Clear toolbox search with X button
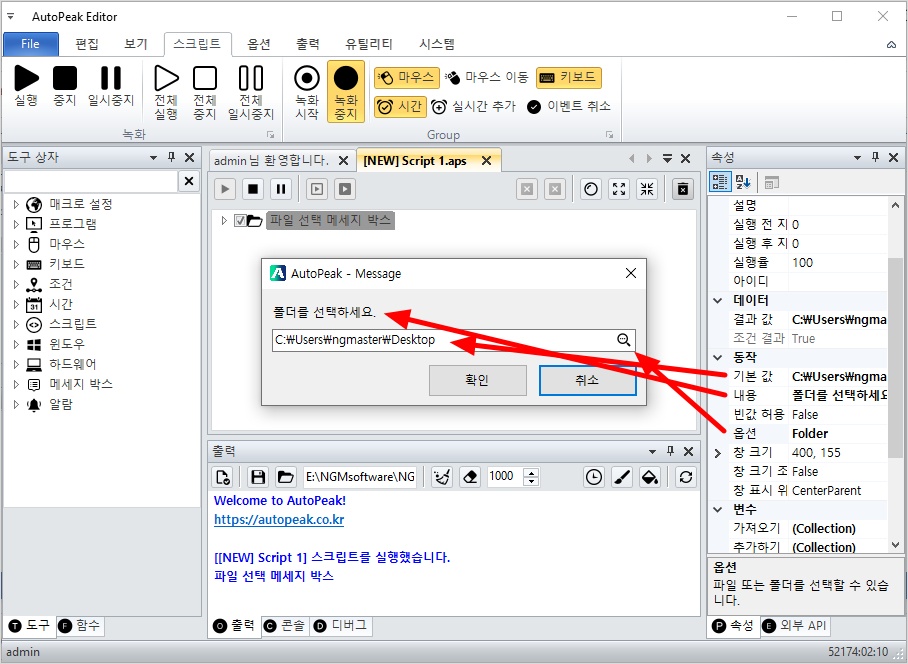The height and width of the screenshot is (664, 908). pos(189,181)
